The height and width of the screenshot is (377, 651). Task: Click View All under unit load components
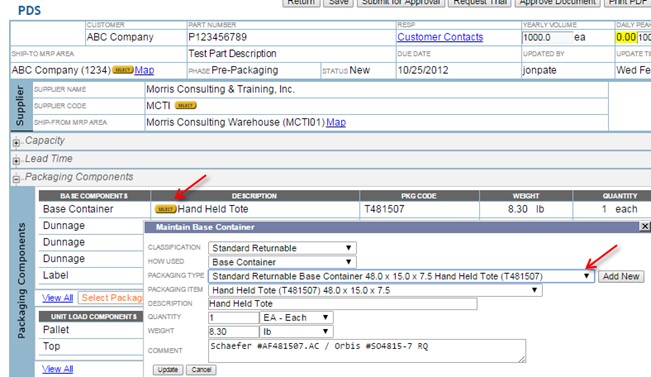(57, 369)
